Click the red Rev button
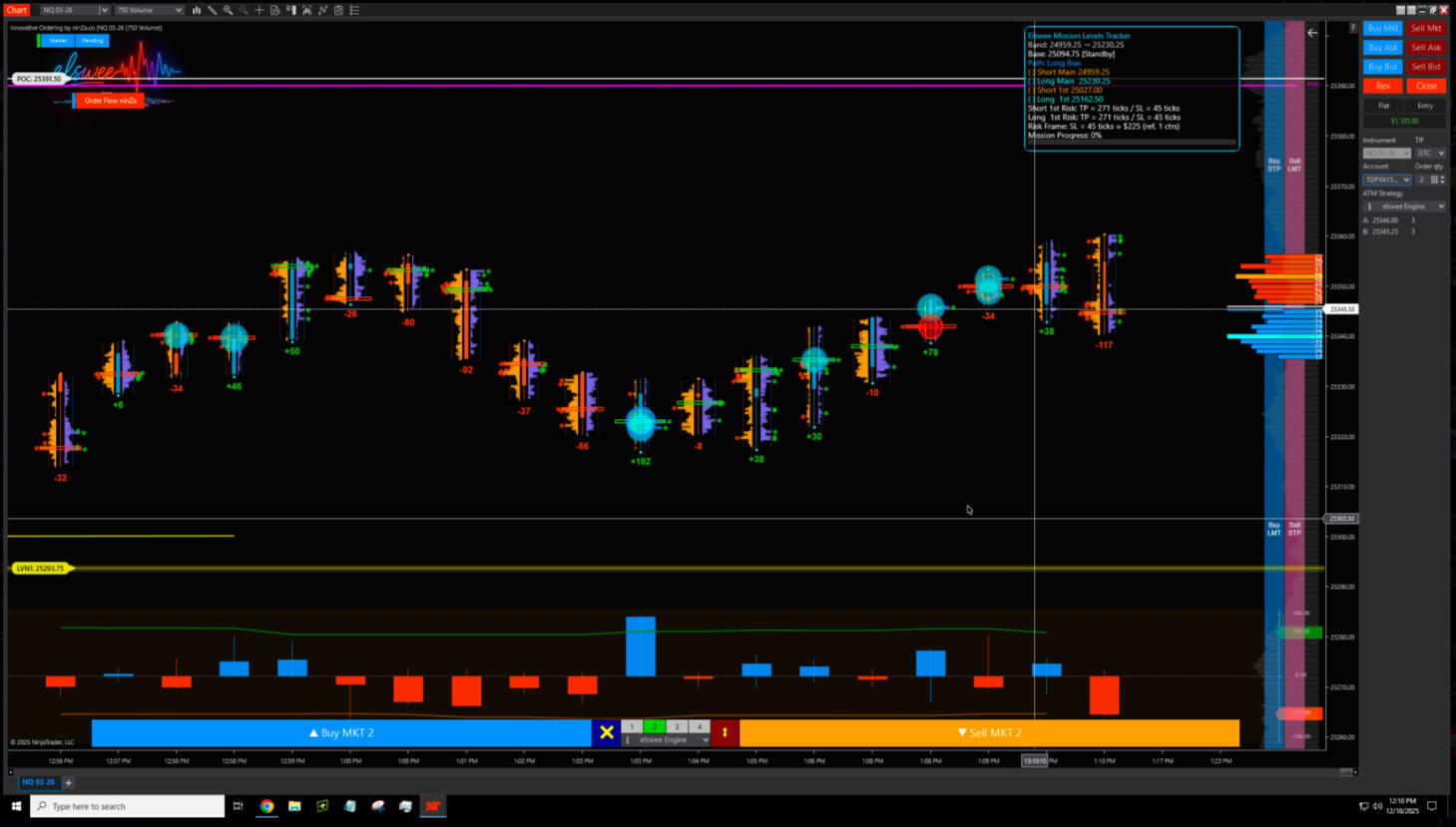This screenshot has height=827, width=1456. coord(1382,86)
